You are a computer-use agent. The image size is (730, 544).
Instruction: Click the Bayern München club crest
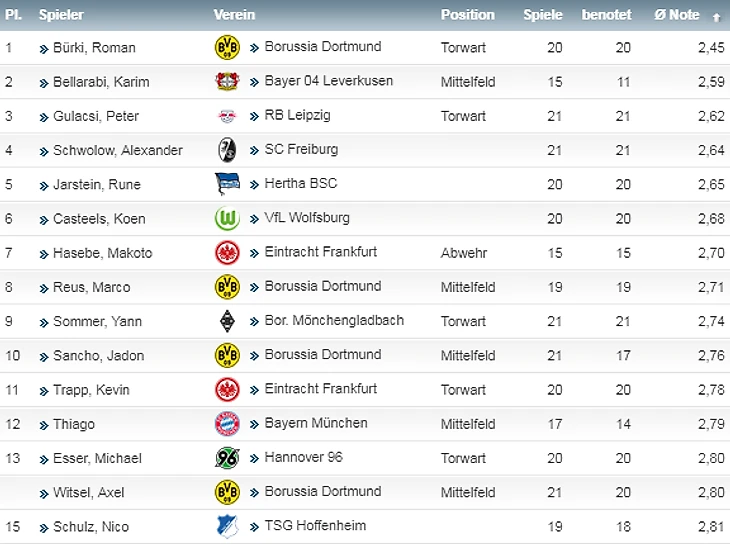(x=227, y=424)
